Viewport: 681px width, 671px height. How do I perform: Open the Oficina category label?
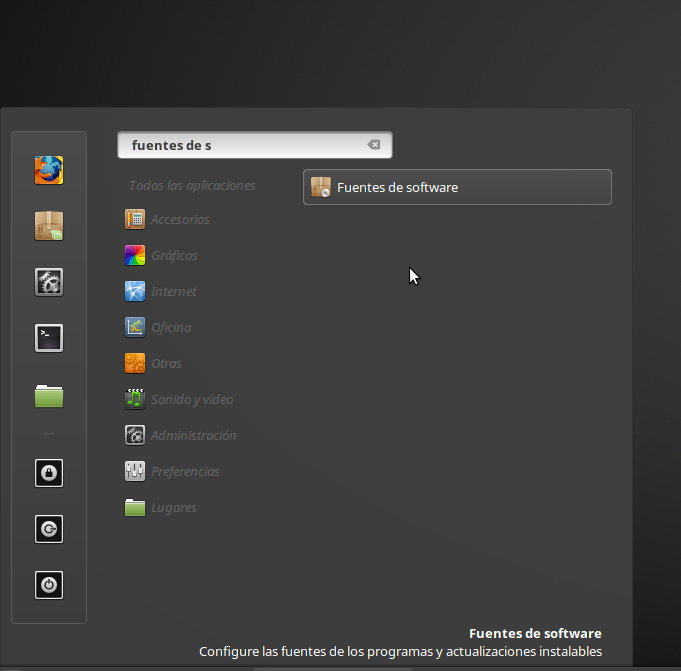(x=171, y=327)
